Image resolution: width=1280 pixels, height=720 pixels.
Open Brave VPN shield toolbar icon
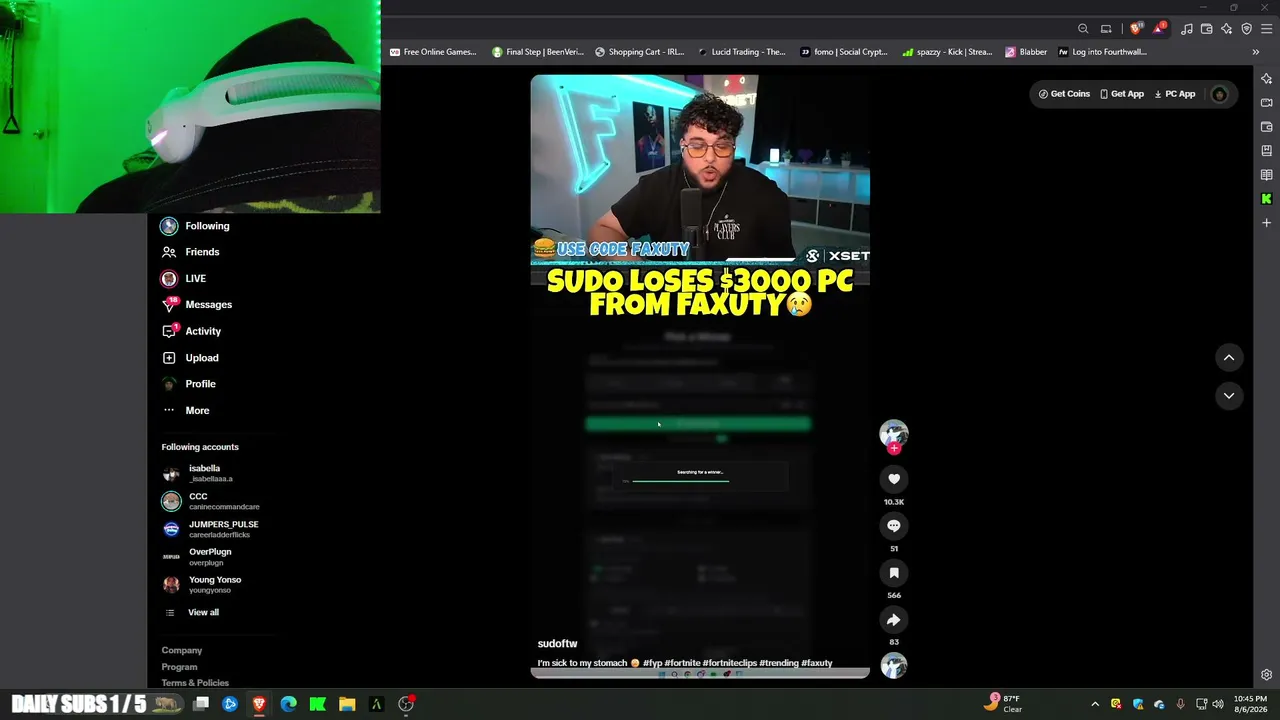click(1246, 29)
